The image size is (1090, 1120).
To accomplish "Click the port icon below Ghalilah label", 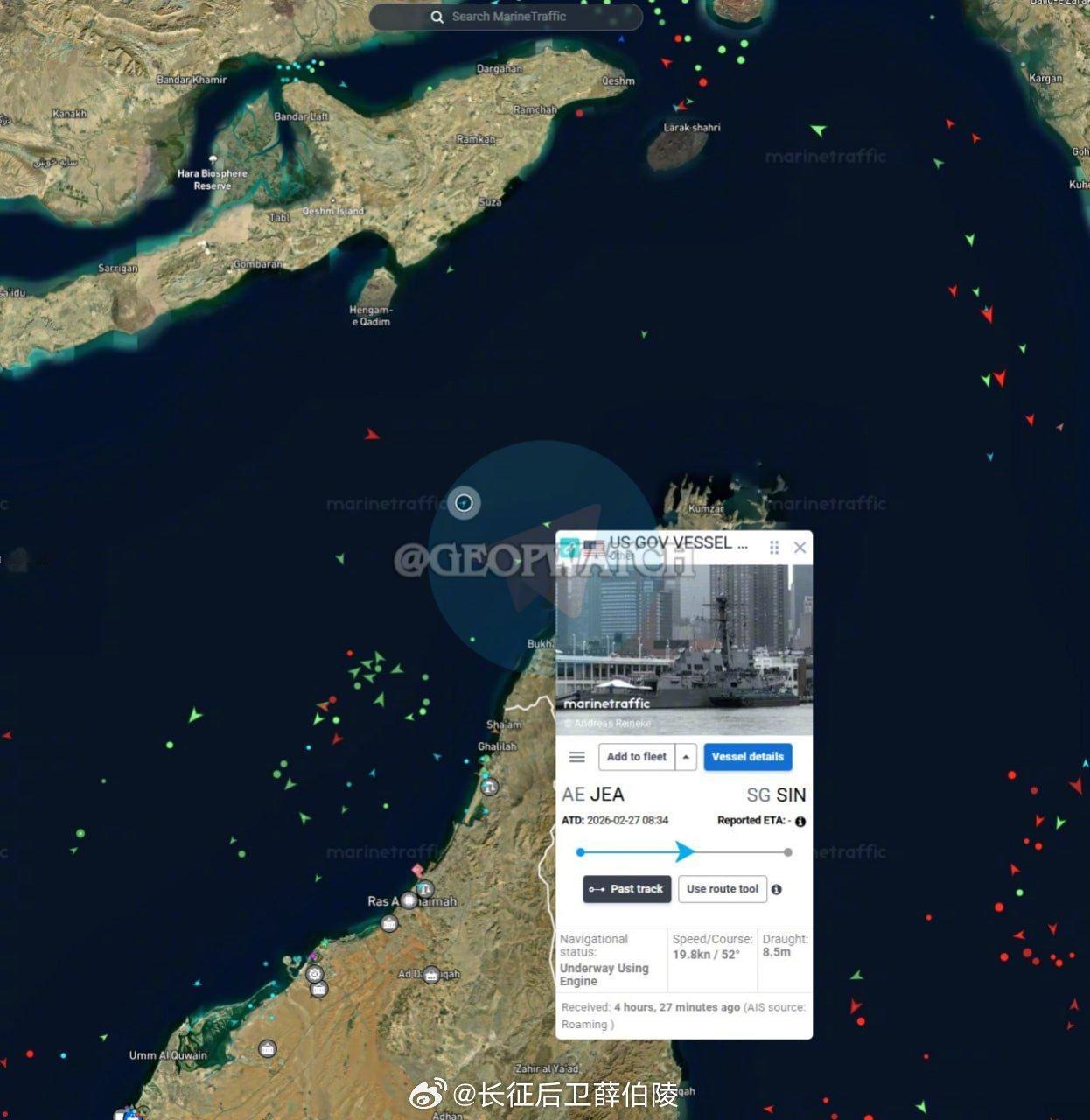I will [x=491, y=787].
